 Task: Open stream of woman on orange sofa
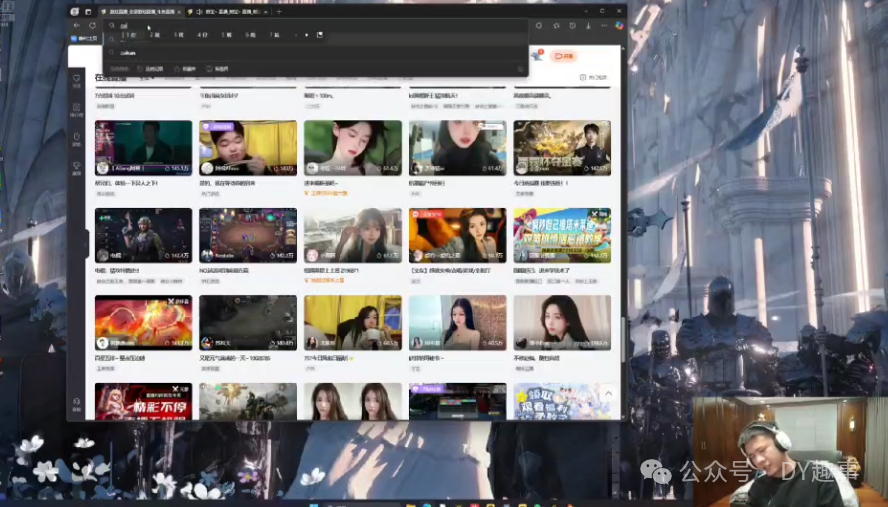click(458, 235)
